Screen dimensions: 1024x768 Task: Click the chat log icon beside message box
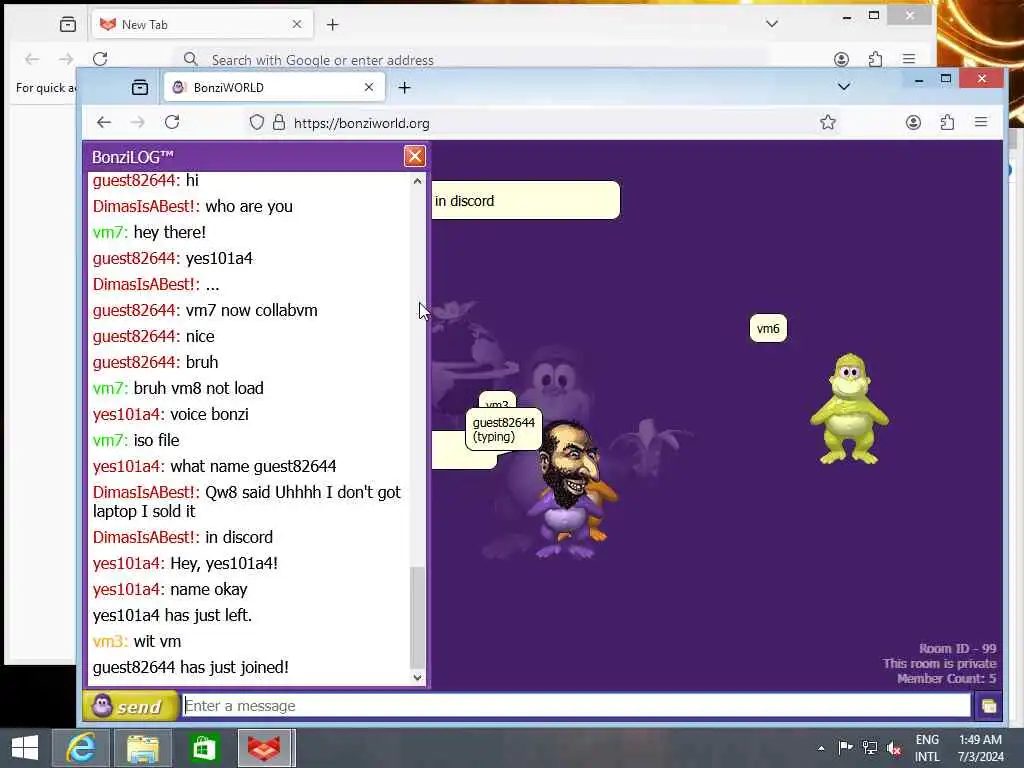(989, 706)
